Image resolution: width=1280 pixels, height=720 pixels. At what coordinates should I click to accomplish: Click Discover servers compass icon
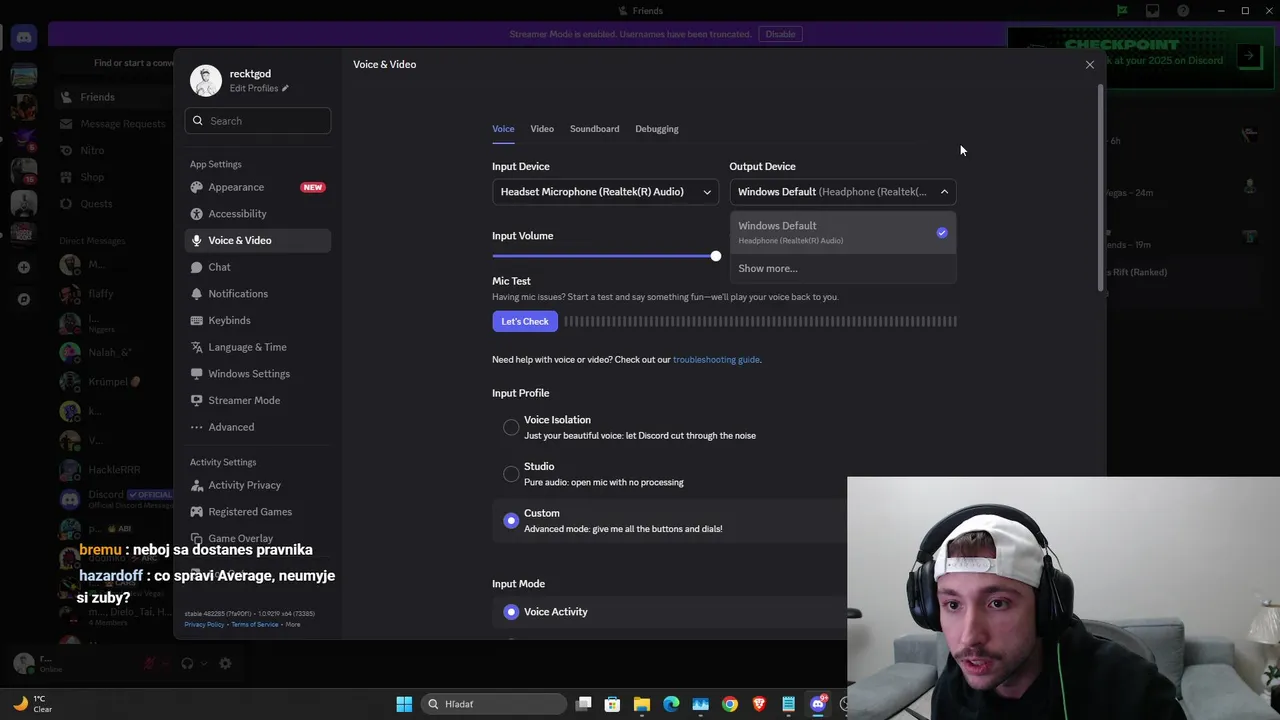[24, 299]
